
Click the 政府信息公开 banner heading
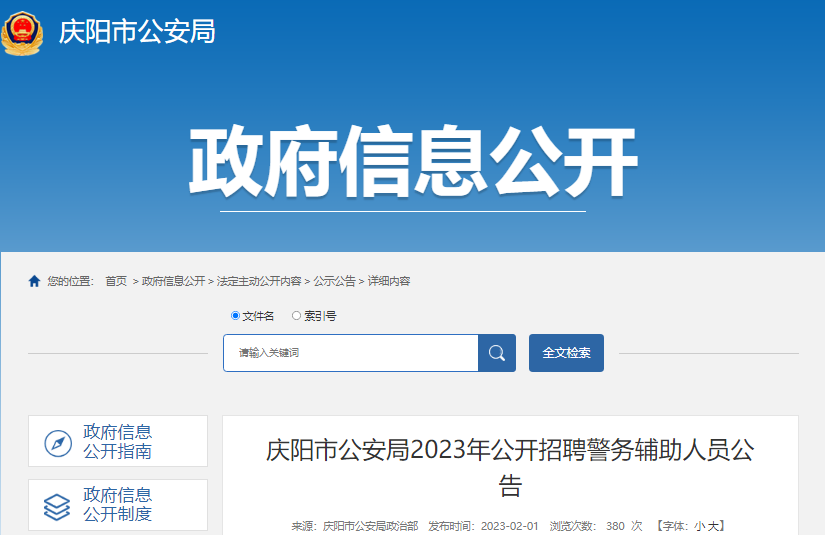click(x=414, y=161)
